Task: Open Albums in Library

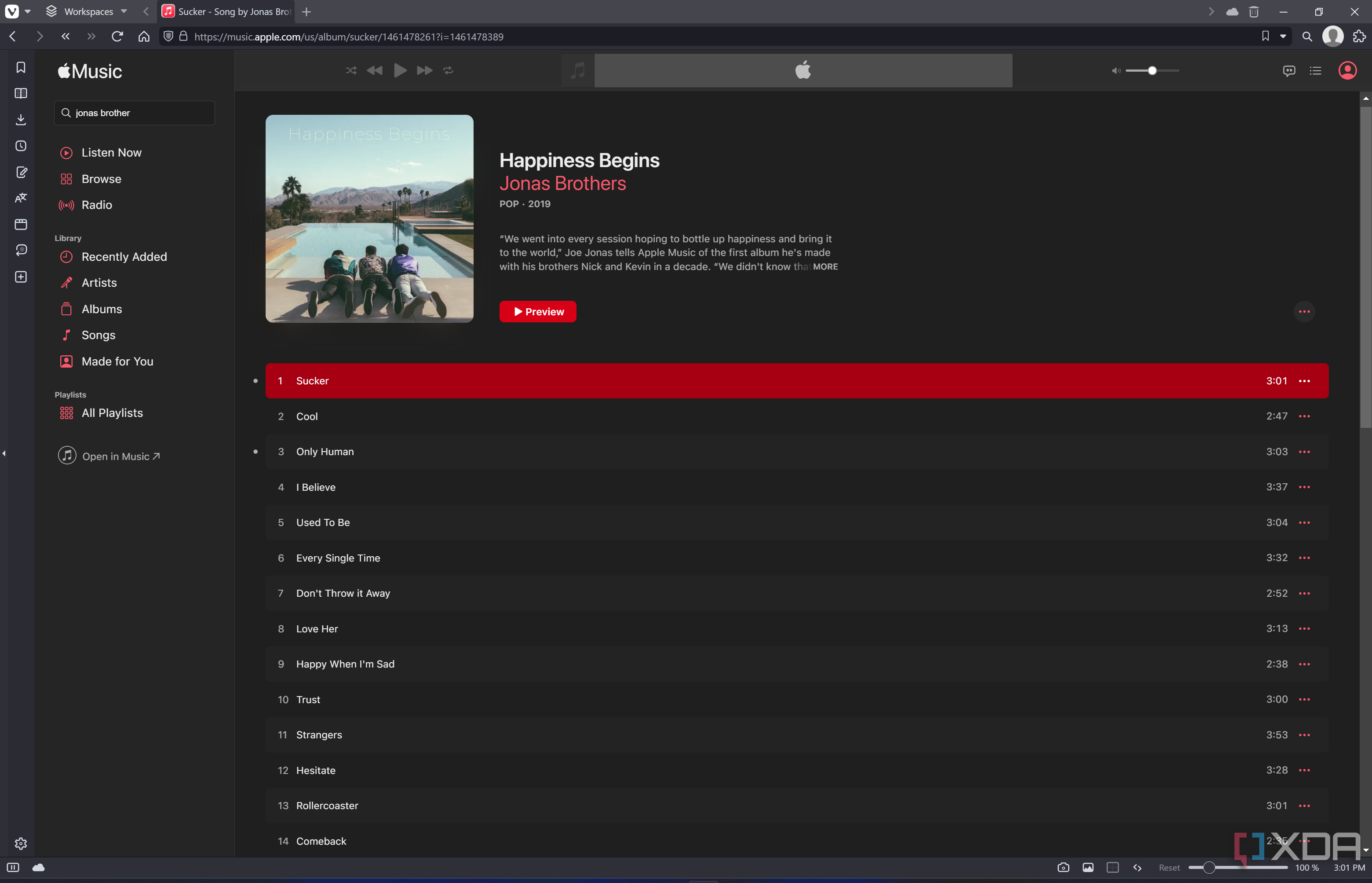Action: click(102, 309)
